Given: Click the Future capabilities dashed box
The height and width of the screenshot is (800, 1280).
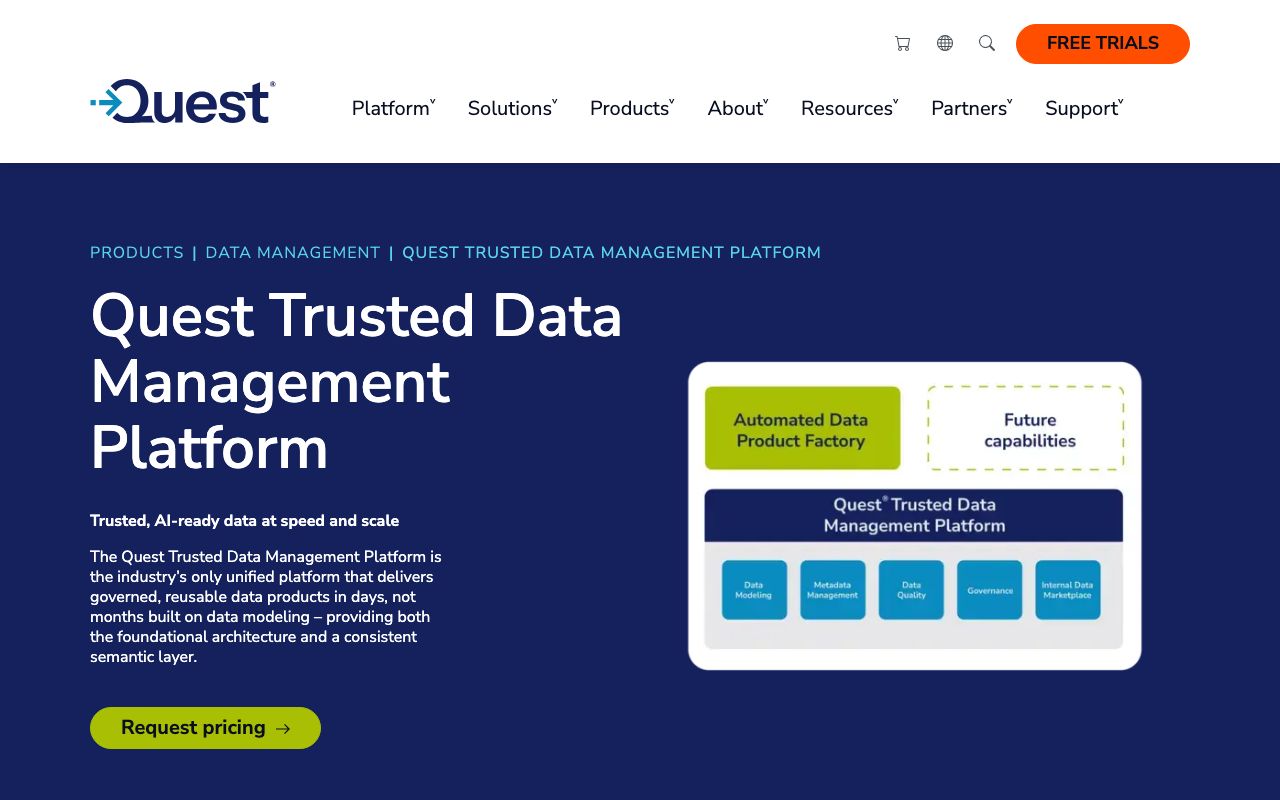Looking at the screenshot, I should pyautogui.click(x=1026, y=429).
